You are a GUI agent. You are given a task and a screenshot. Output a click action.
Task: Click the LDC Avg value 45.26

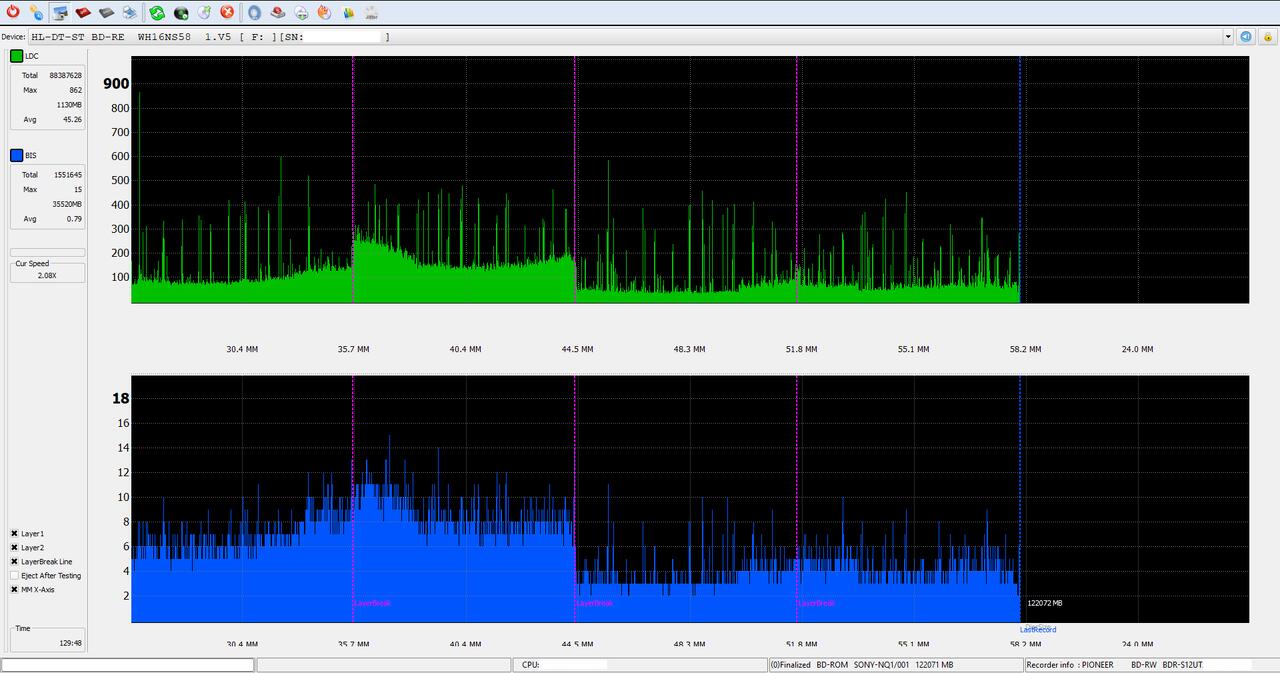72,119
